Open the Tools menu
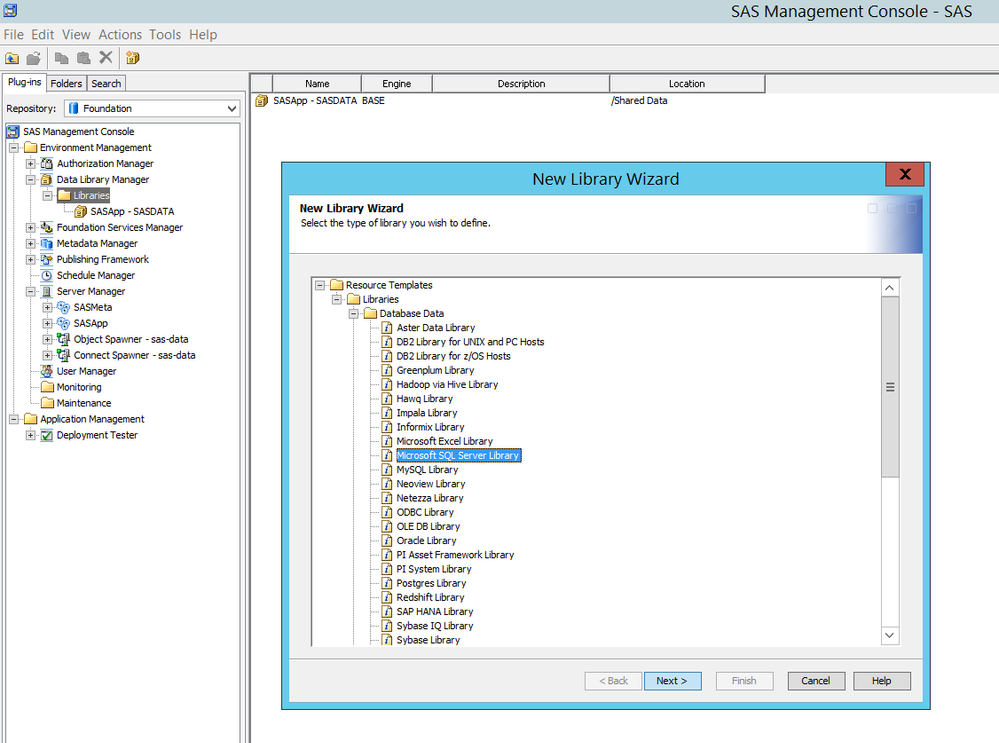Screen dimensions: 999x743 pyautogui.click(x=165, y=34)
